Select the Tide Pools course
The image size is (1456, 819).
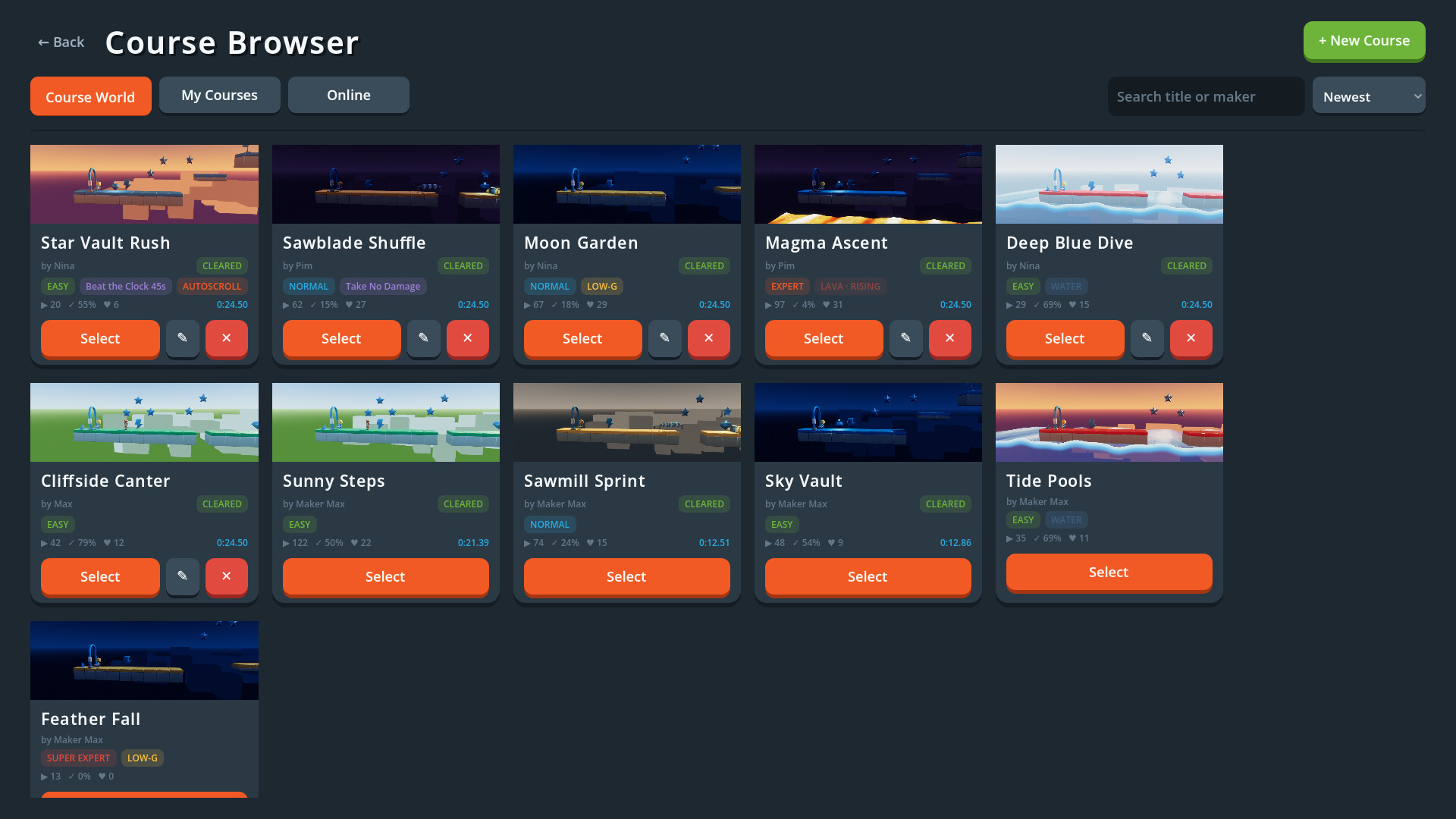(1109, 572)
